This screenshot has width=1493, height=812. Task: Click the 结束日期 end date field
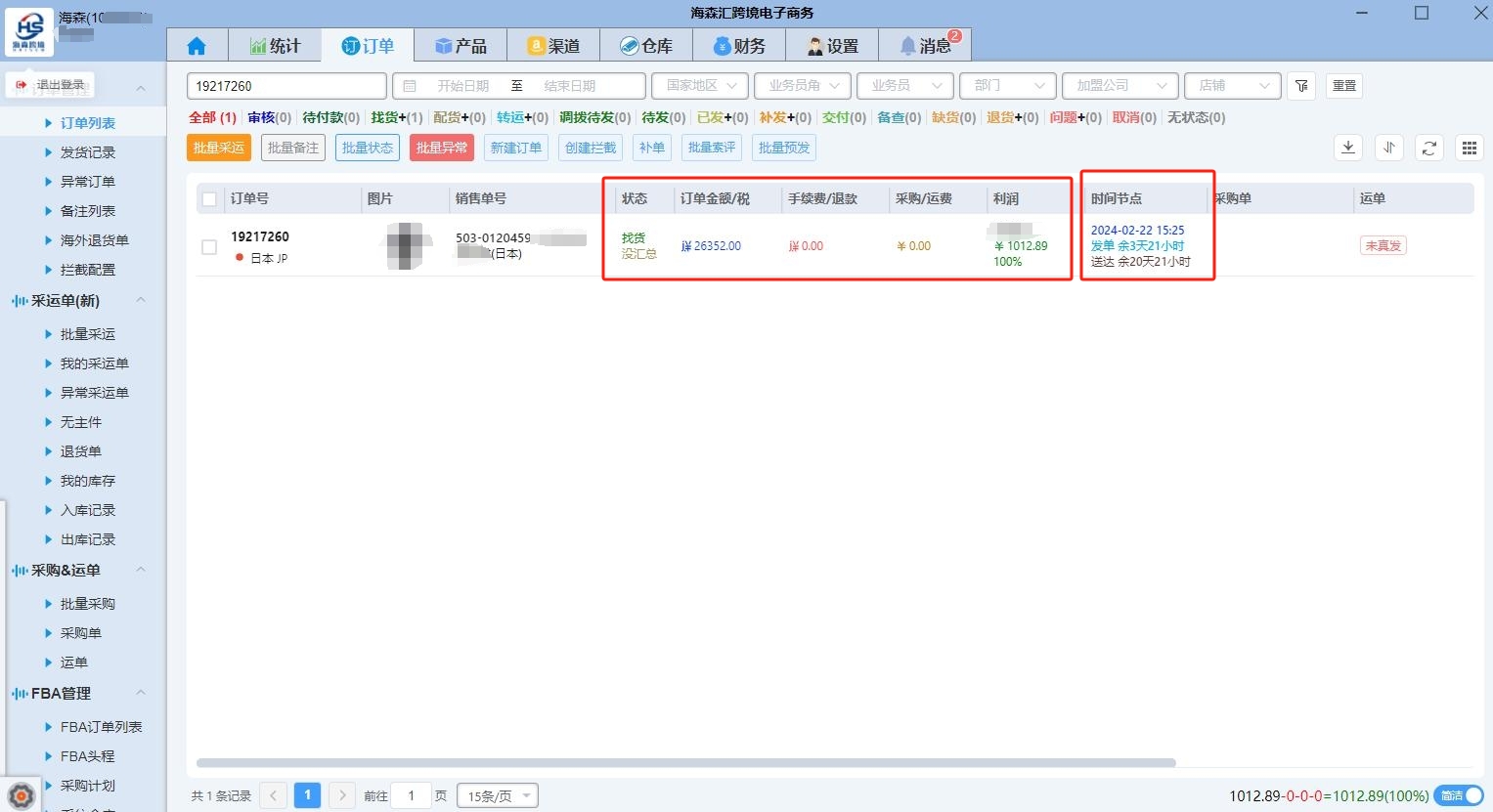pos(569,86)
